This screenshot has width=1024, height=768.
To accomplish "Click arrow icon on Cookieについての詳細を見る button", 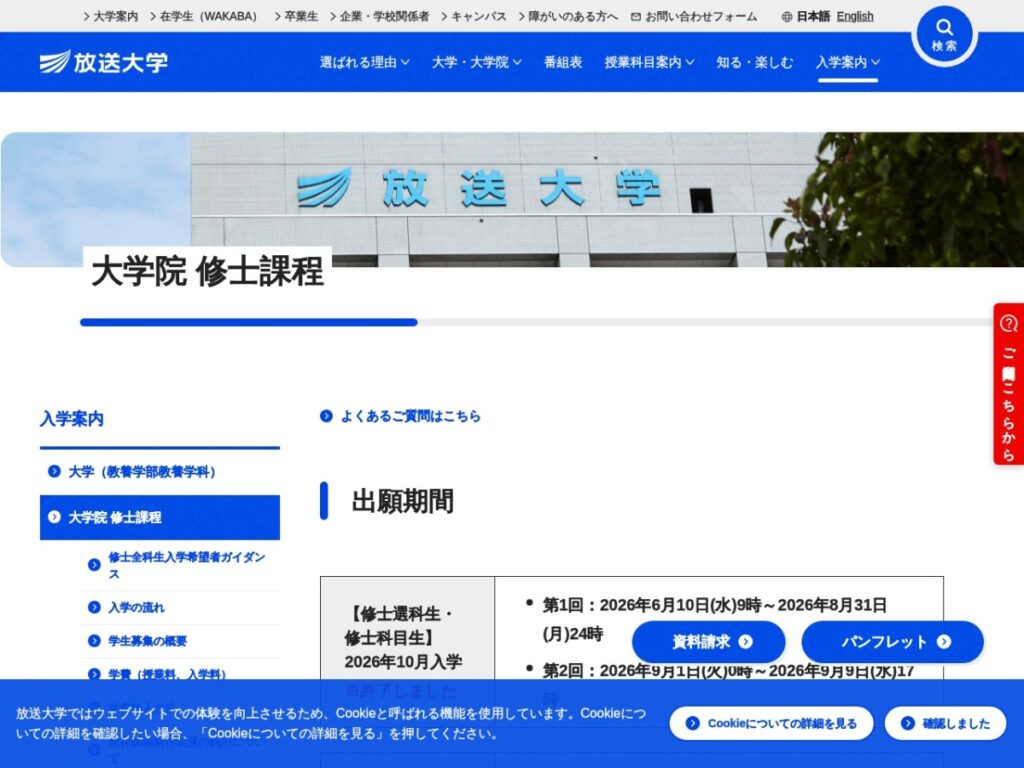I will click(x=692, y=723).
